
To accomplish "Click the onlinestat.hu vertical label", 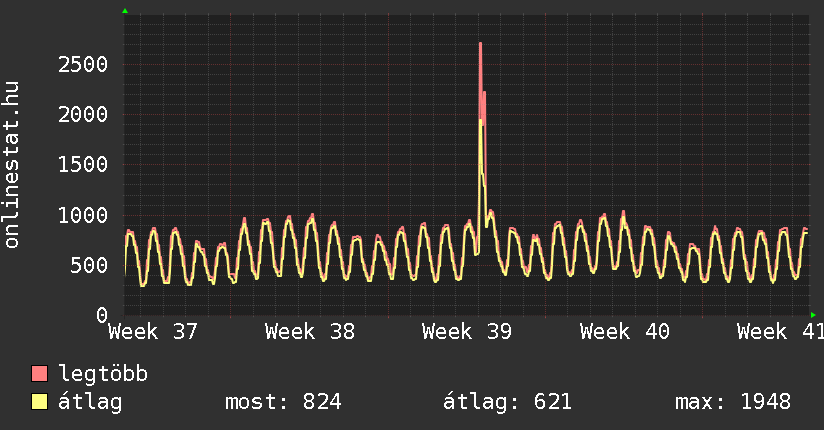I will coord(12,164).
